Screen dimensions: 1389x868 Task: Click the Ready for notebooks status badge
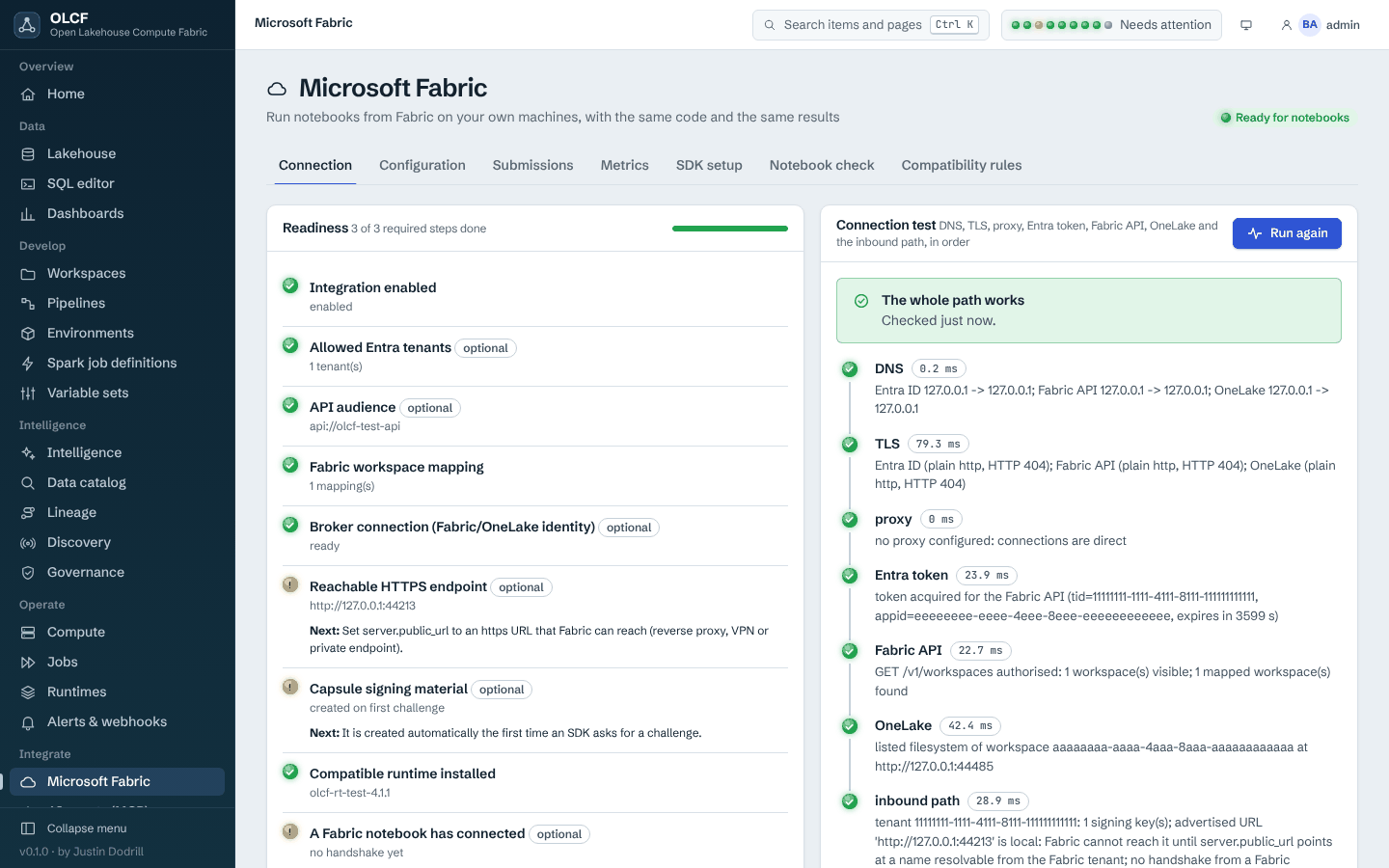[x=1285, y=118]
